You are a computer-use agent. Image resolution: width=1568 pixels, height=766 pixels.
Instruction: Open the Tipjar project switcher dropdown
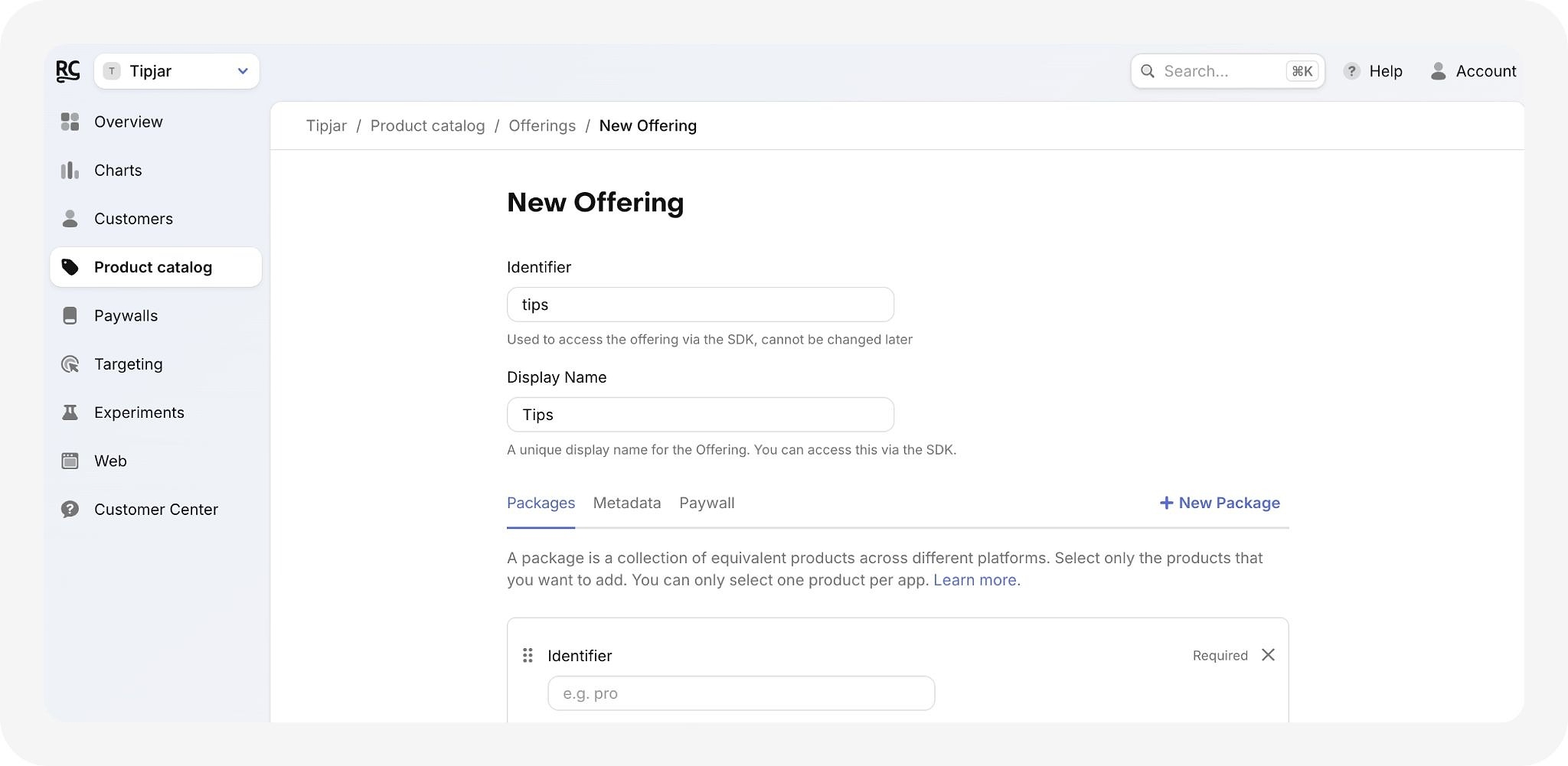coord(177,71)
